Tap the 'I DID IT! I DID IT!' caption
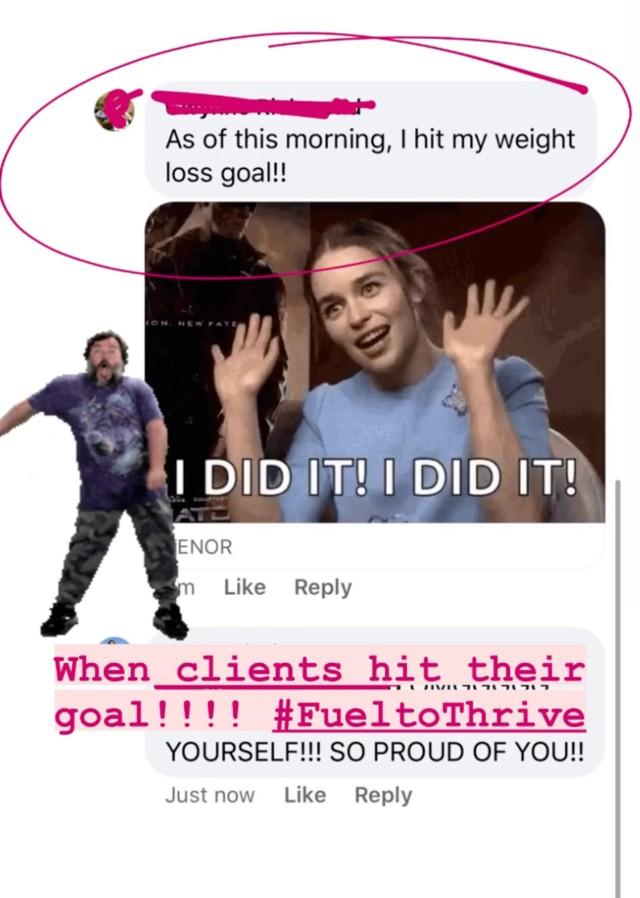 point(375,477)
